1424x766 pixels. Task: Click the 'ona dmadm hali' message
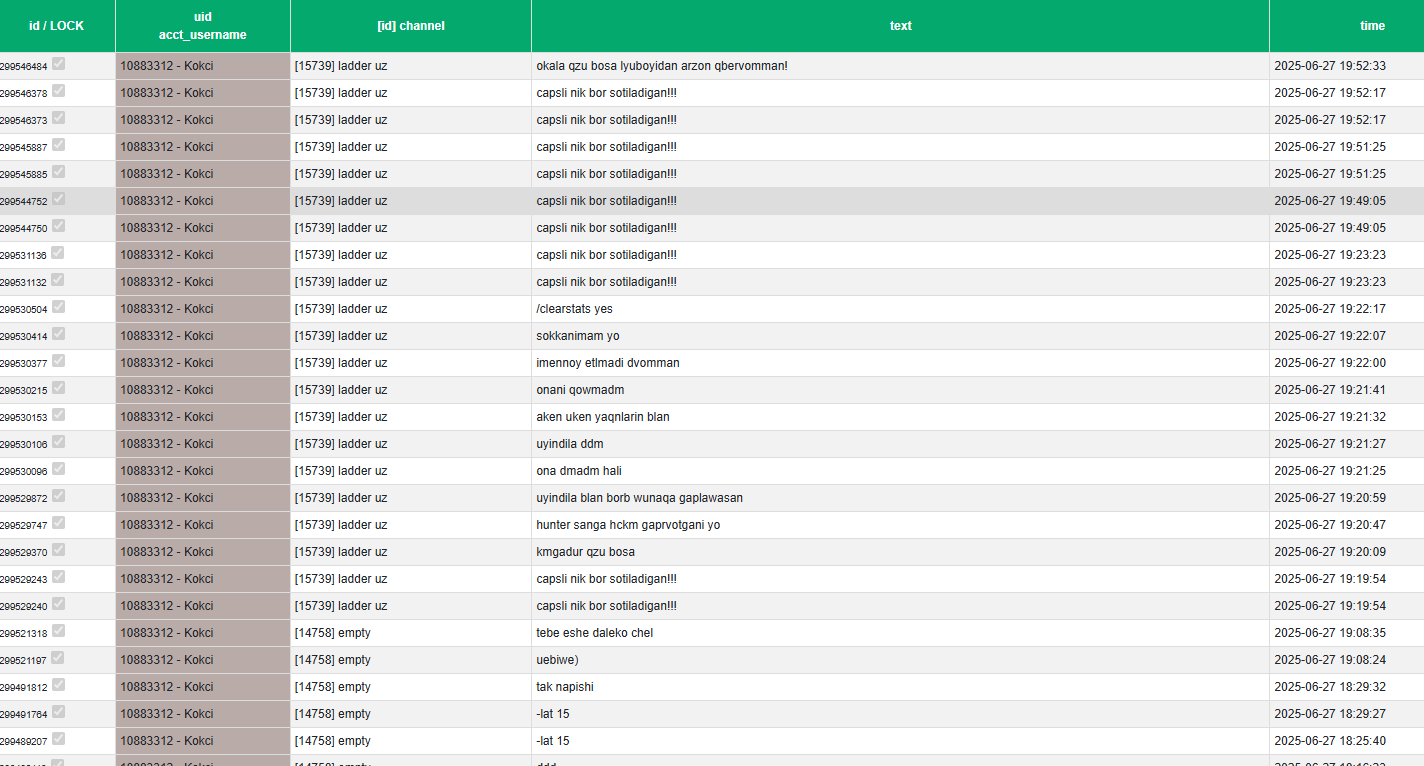point(579,471)
